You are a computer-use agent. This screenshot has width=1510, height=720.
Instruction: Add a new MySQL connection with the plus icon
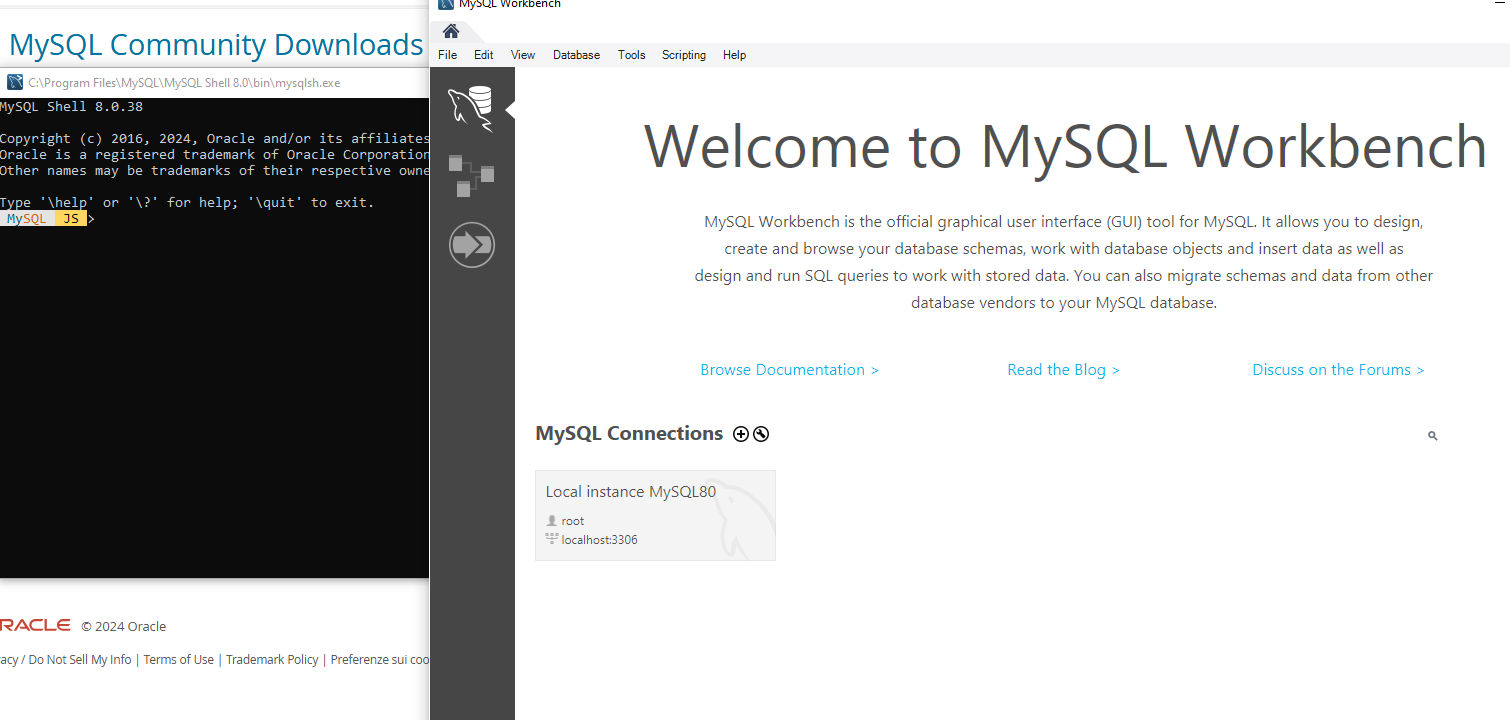coord(740,433)
